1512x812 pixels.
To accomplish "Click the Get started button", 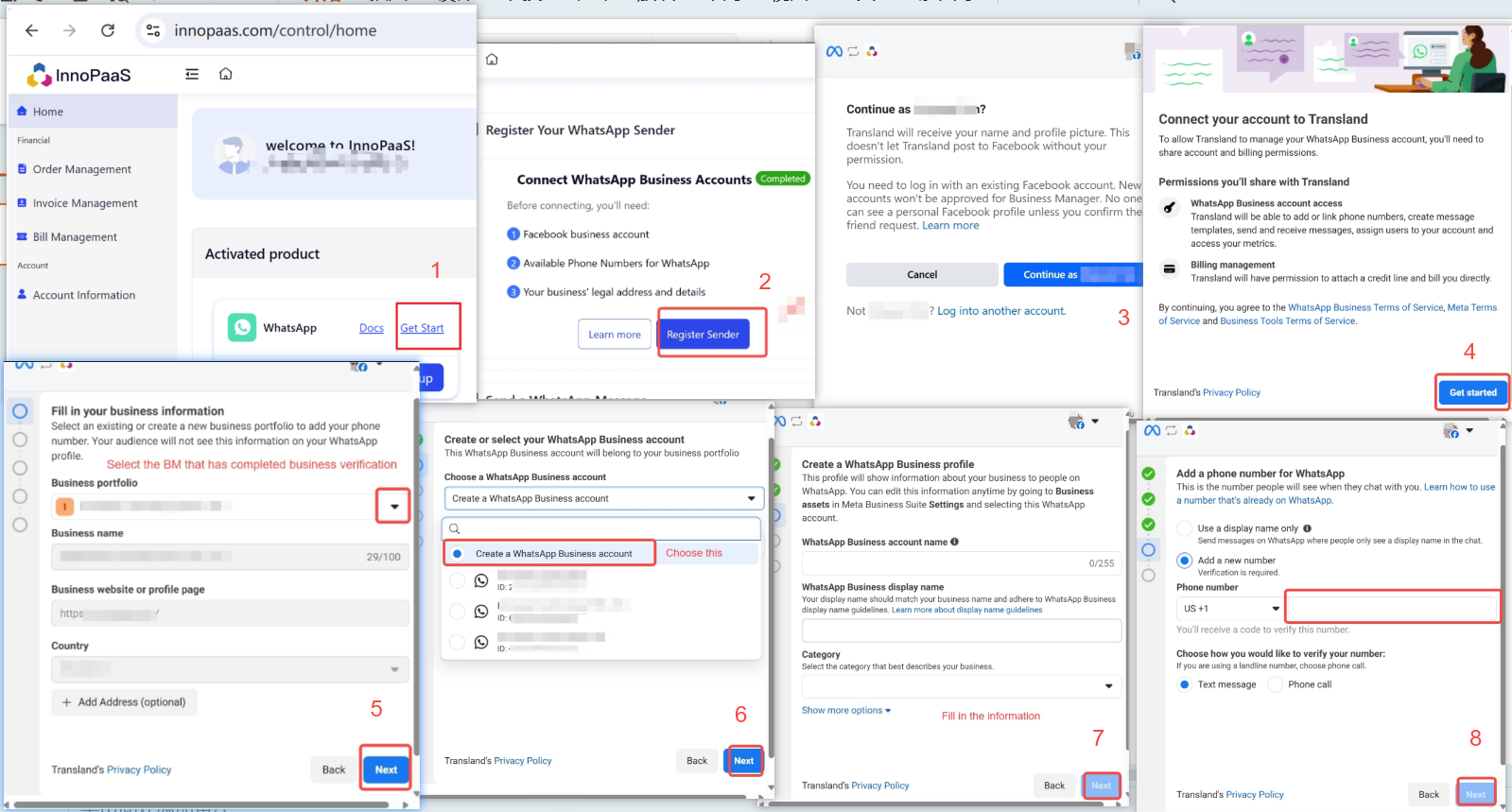I will tap(1472, 392).
